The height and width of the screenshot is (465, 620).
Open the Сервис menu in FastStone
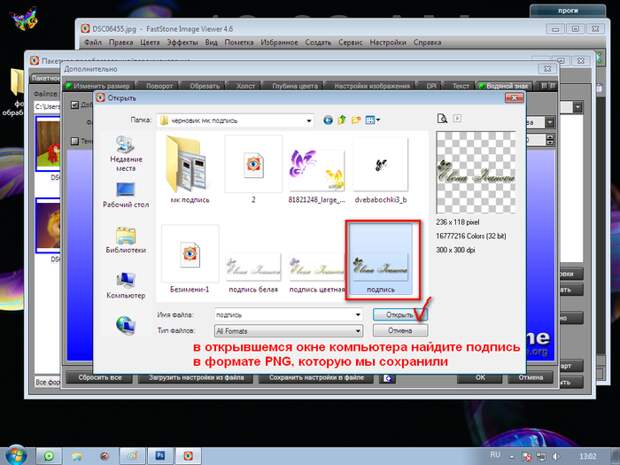(350, 42)
